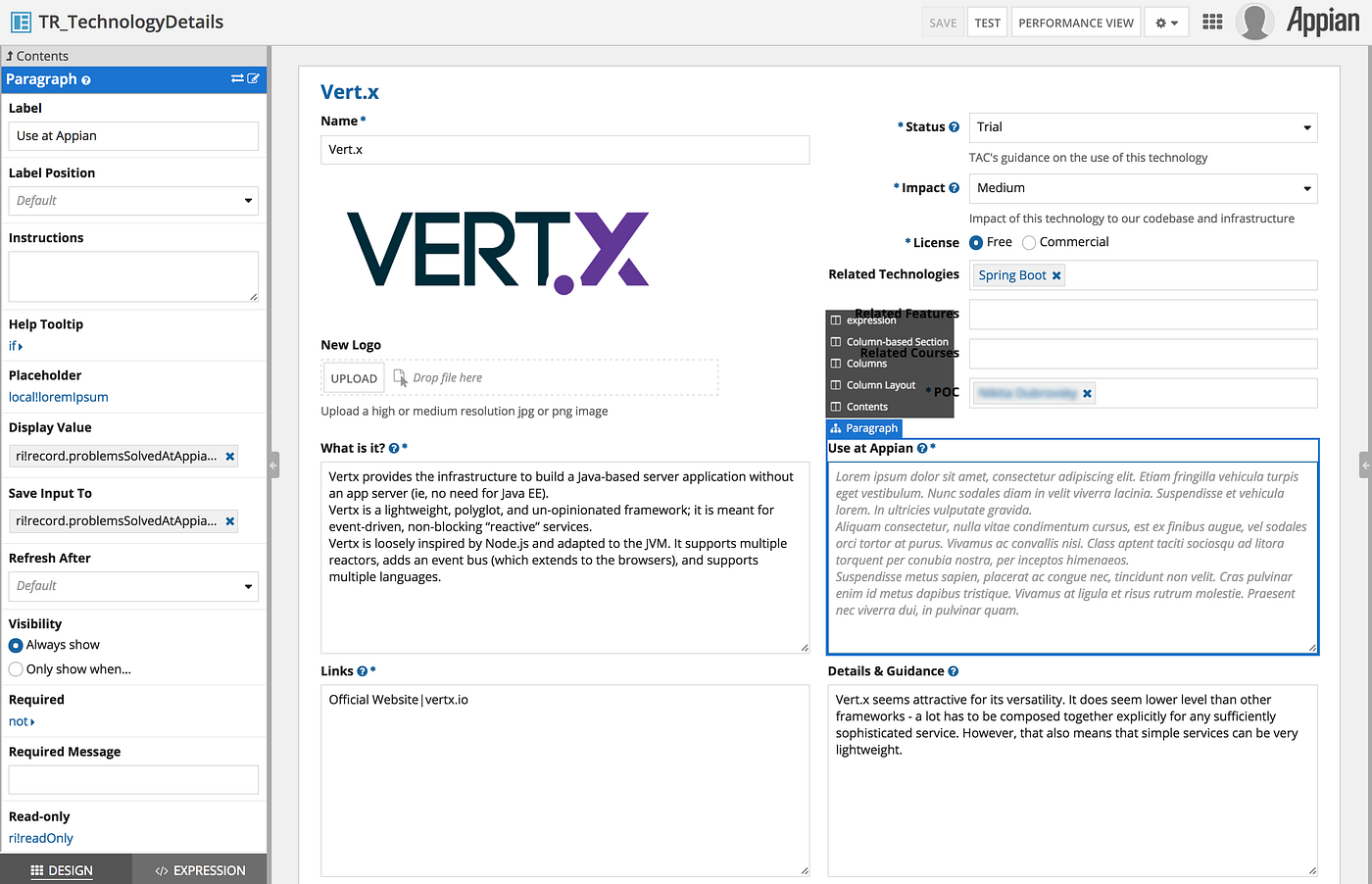Click the Use at Appian paragraph box
The image size is (1372, 884).
coord(1073,558)
